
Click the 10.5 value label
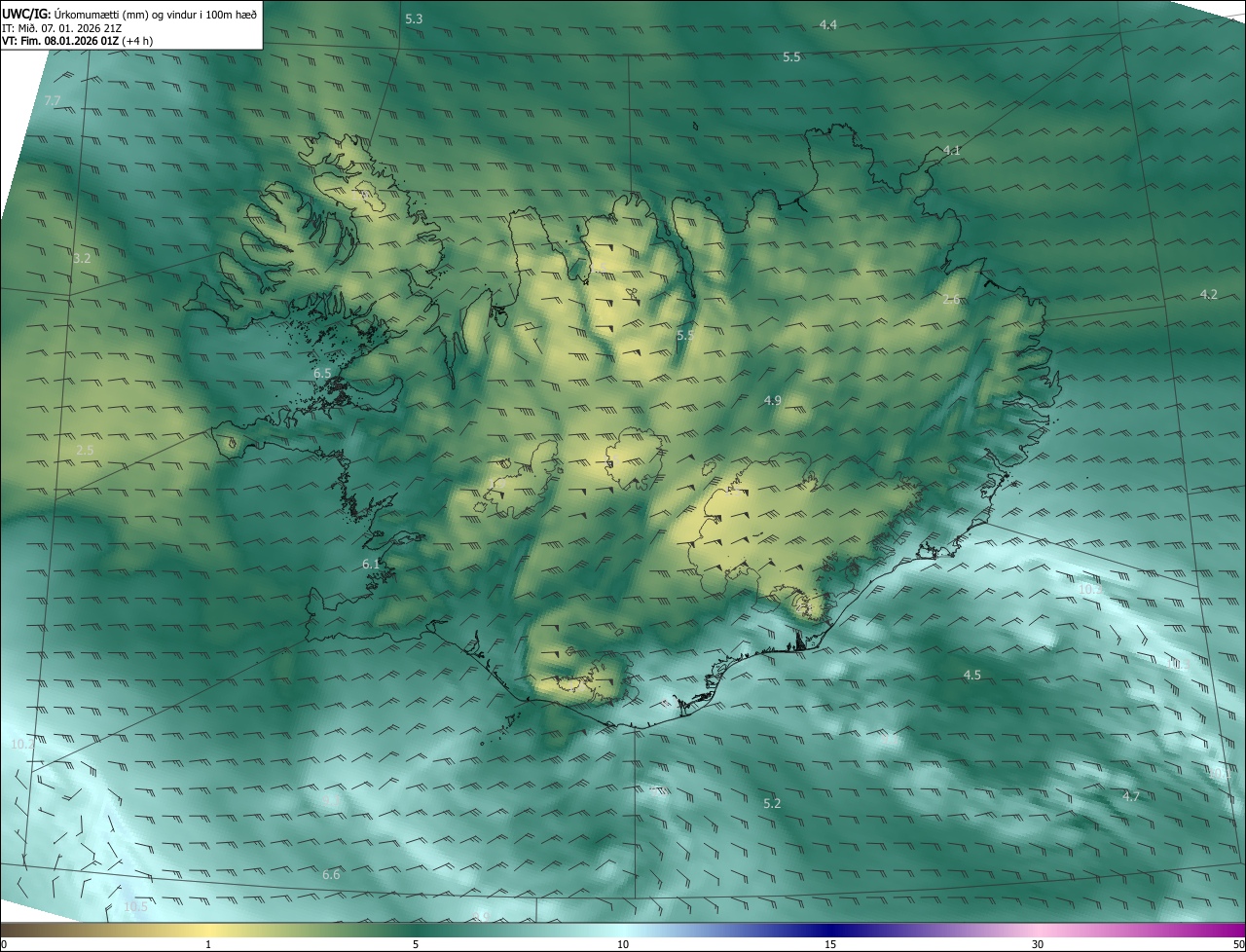pyautogui.click(x=135, y=906)
